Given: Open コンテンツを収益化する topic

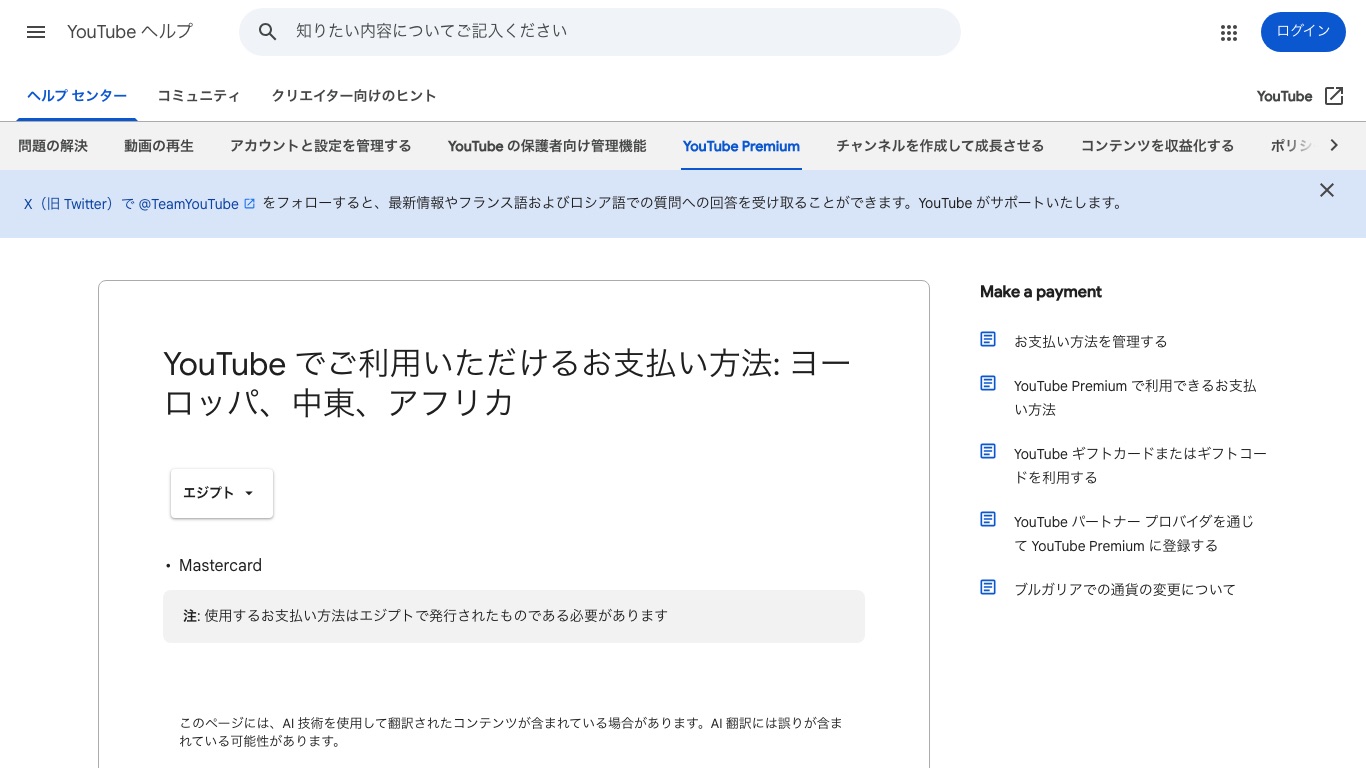Looking at the screenshot, I should tap(1157, 146).
